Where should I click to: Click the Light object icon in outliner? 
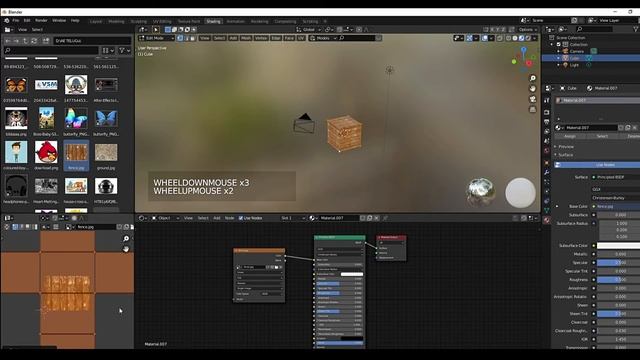point(566,65)
